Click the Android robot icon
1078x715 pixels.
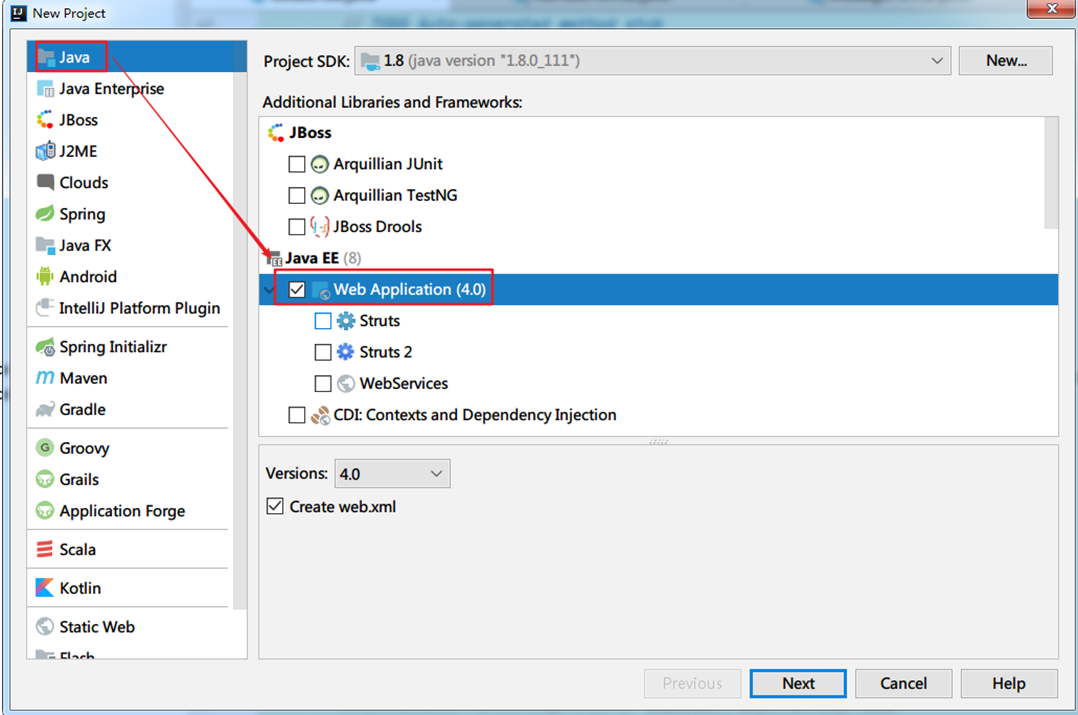pyautogui.click(x=45, y=276)
